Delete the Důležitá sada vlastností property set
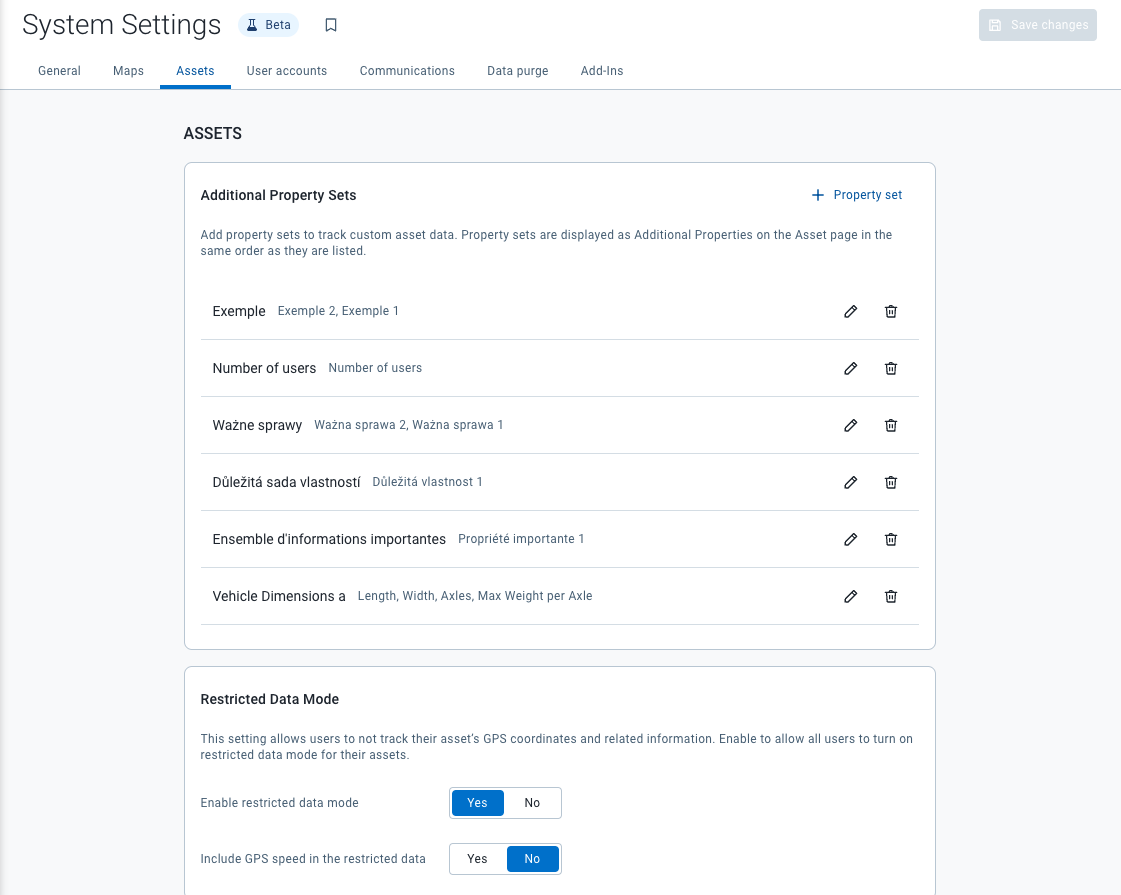The height and width of the screenshot is (895, 1121). (890, 482)
